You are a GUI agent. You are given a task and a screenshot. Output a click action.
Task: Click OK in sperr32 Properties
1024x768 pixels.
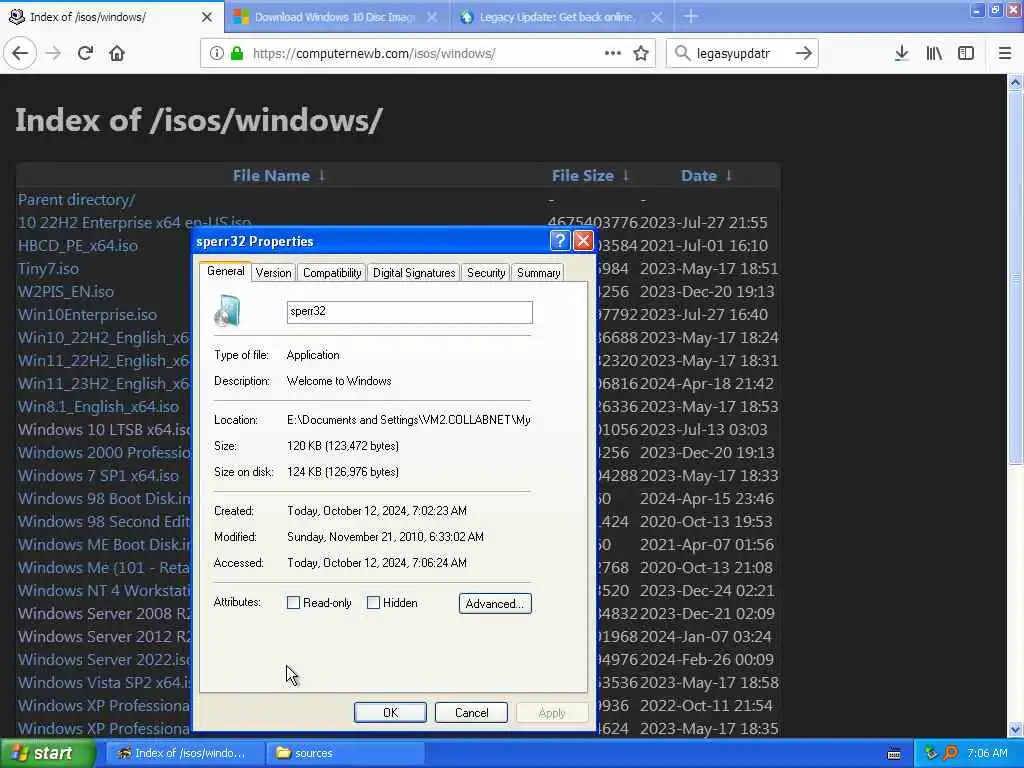(390, 712)
